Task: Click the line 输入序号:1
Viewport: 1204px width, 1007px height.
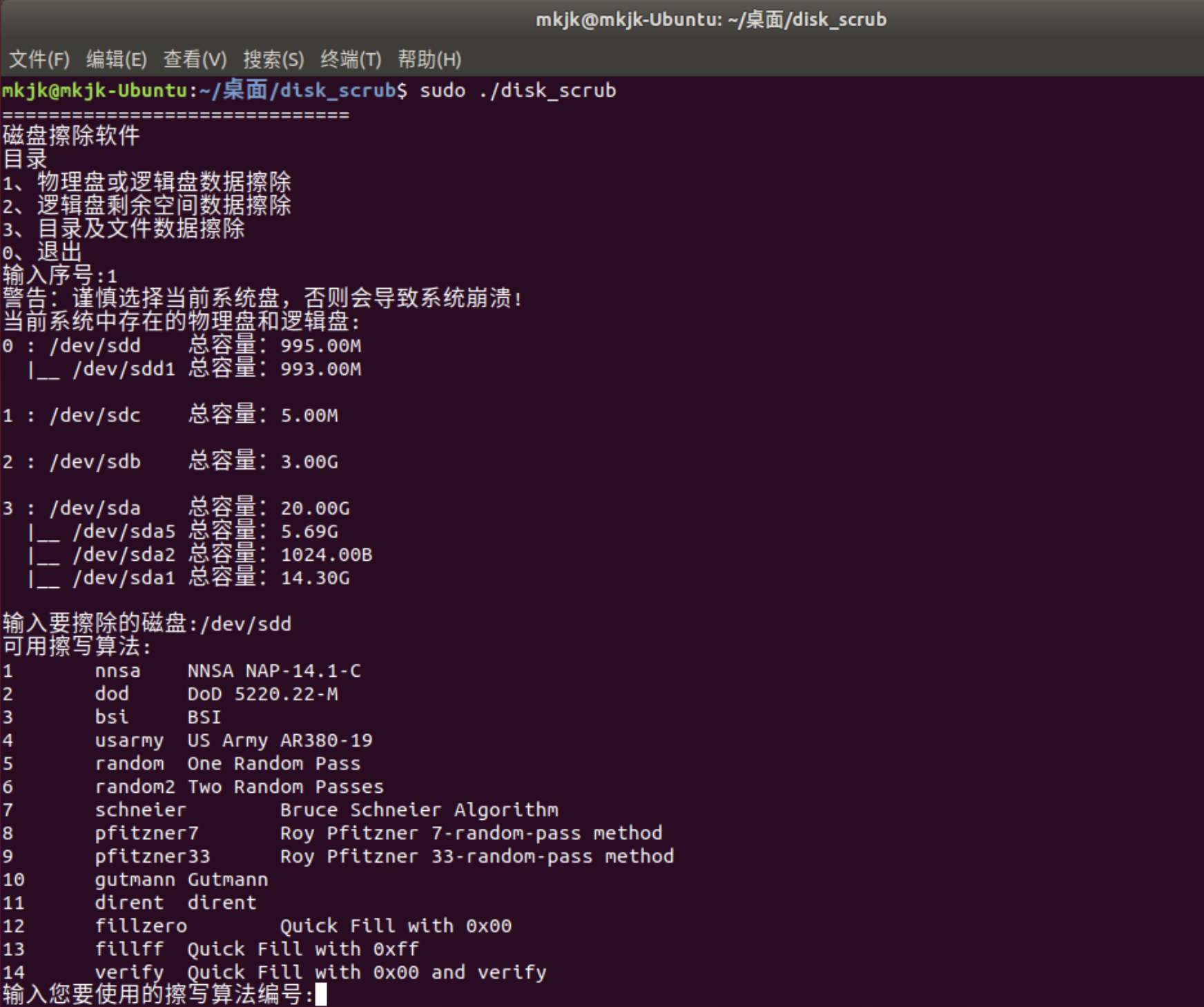Action: click(60, 276)
